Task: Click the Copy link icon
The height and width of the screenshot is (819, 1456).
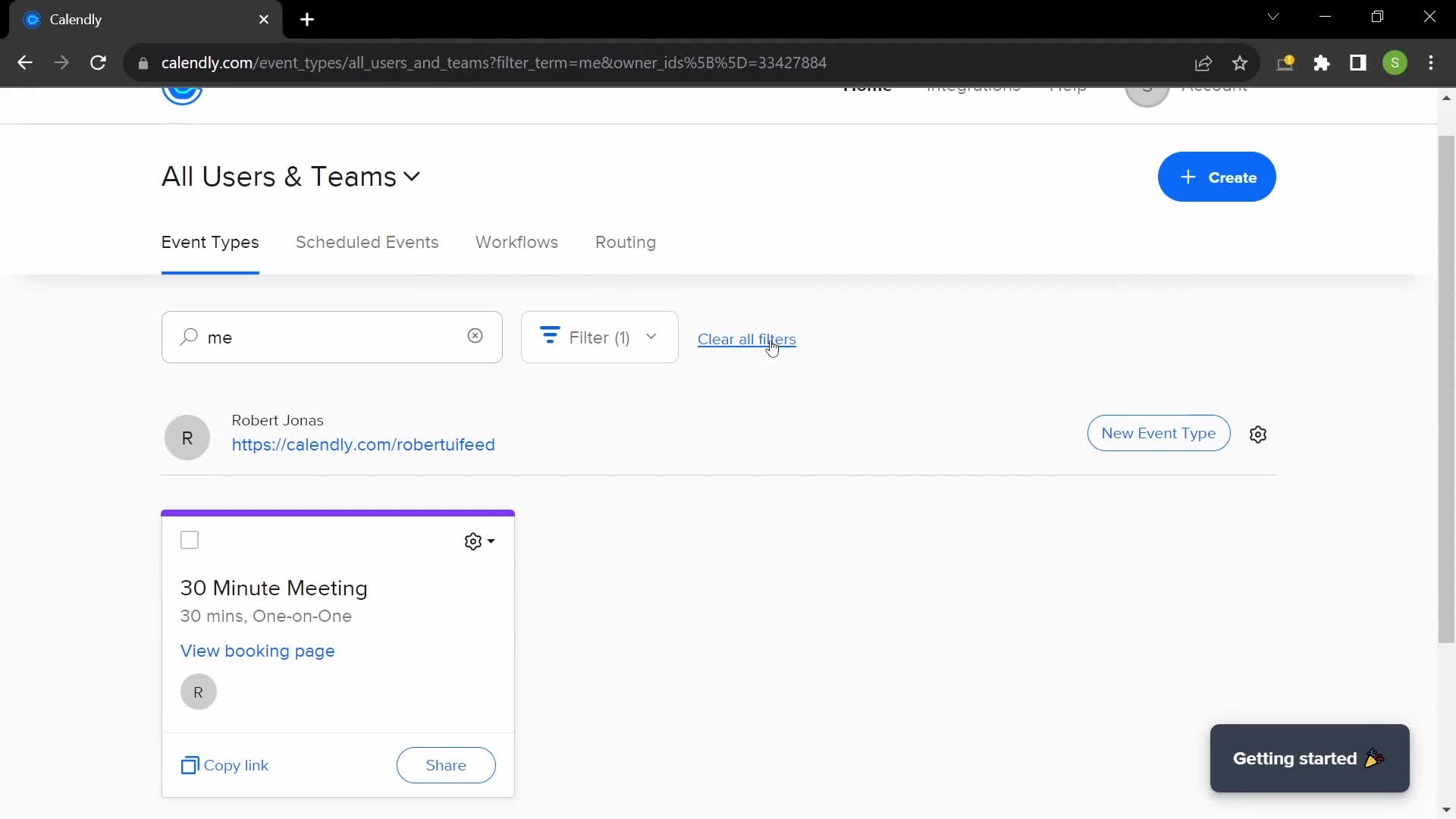Action: tap(190, 765)
